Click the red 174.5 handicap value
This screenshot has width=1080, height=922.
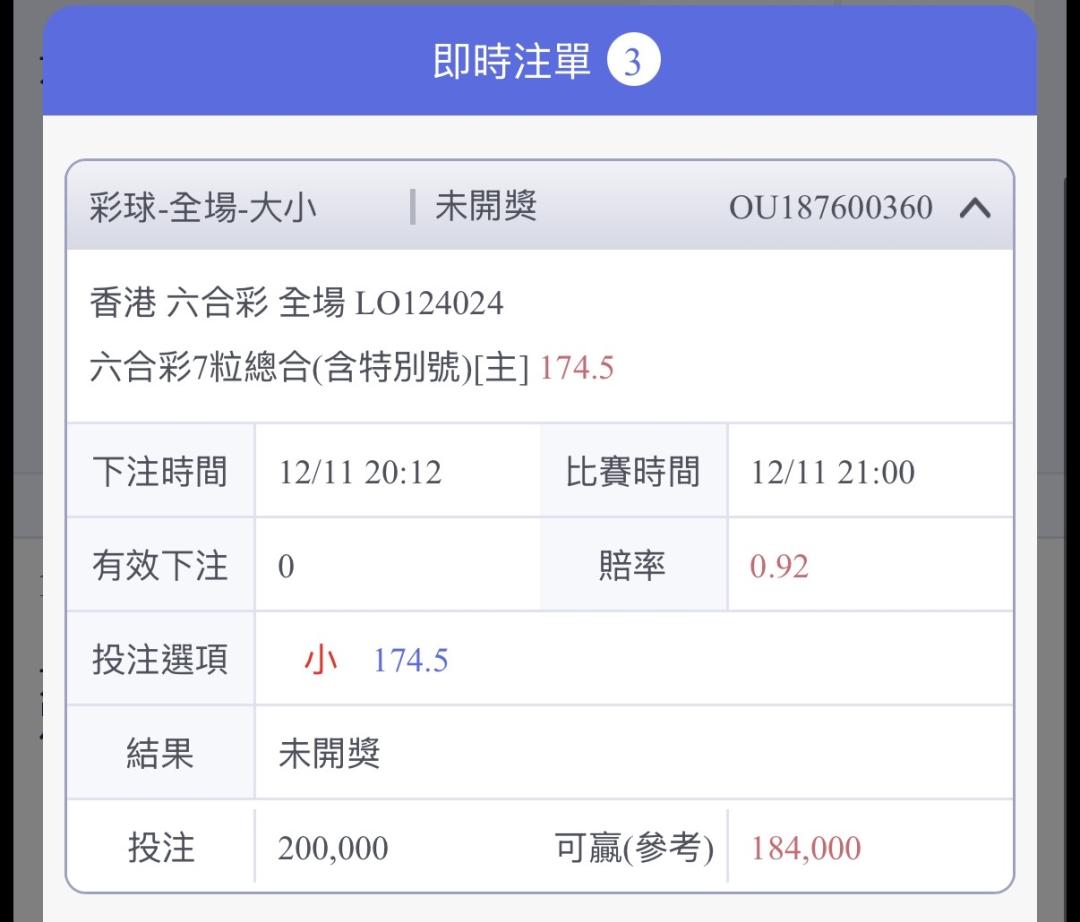(577, 368)
